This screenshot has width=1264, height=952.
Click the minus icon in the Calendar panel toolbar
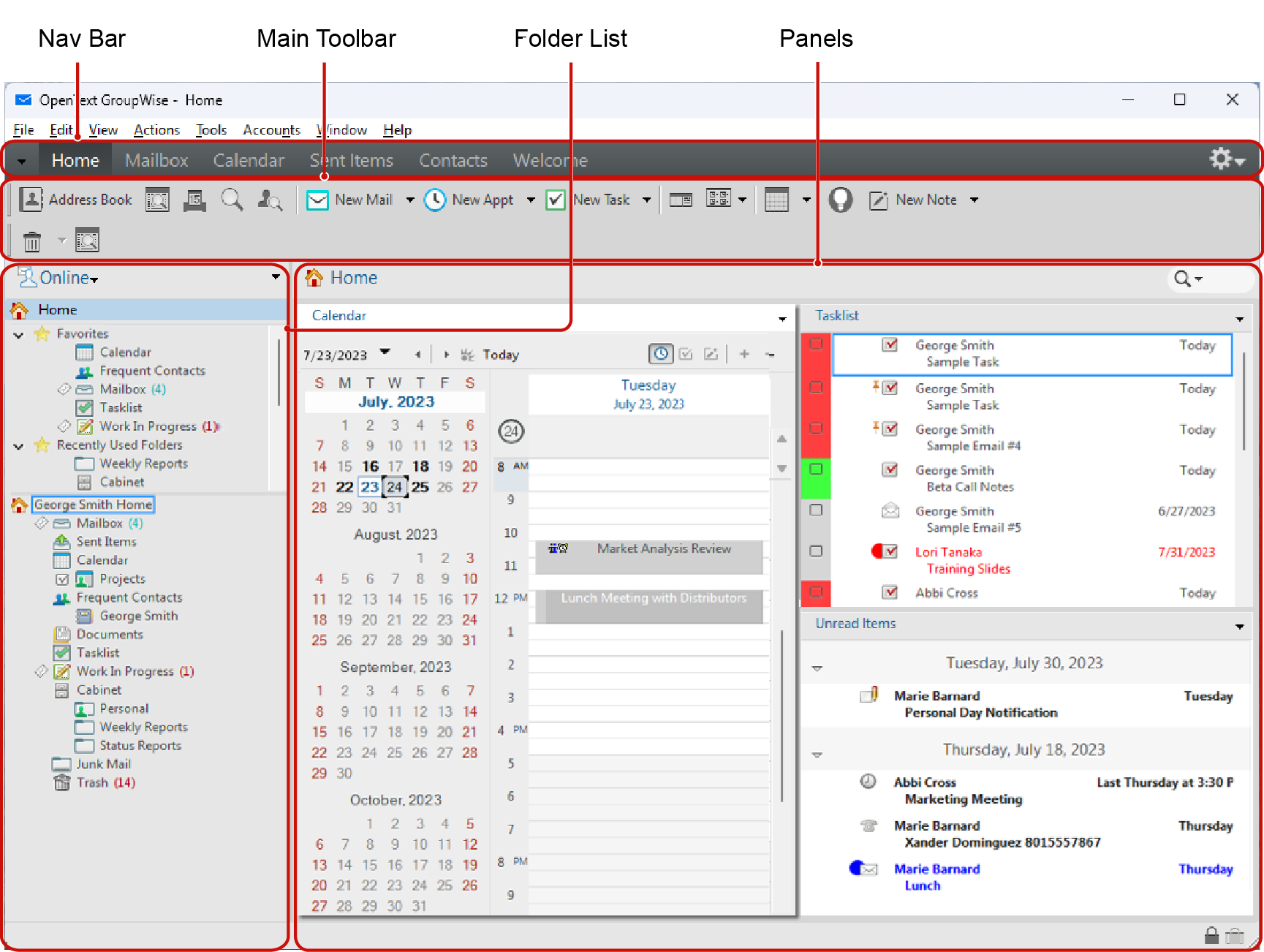[x=770, y=354]
